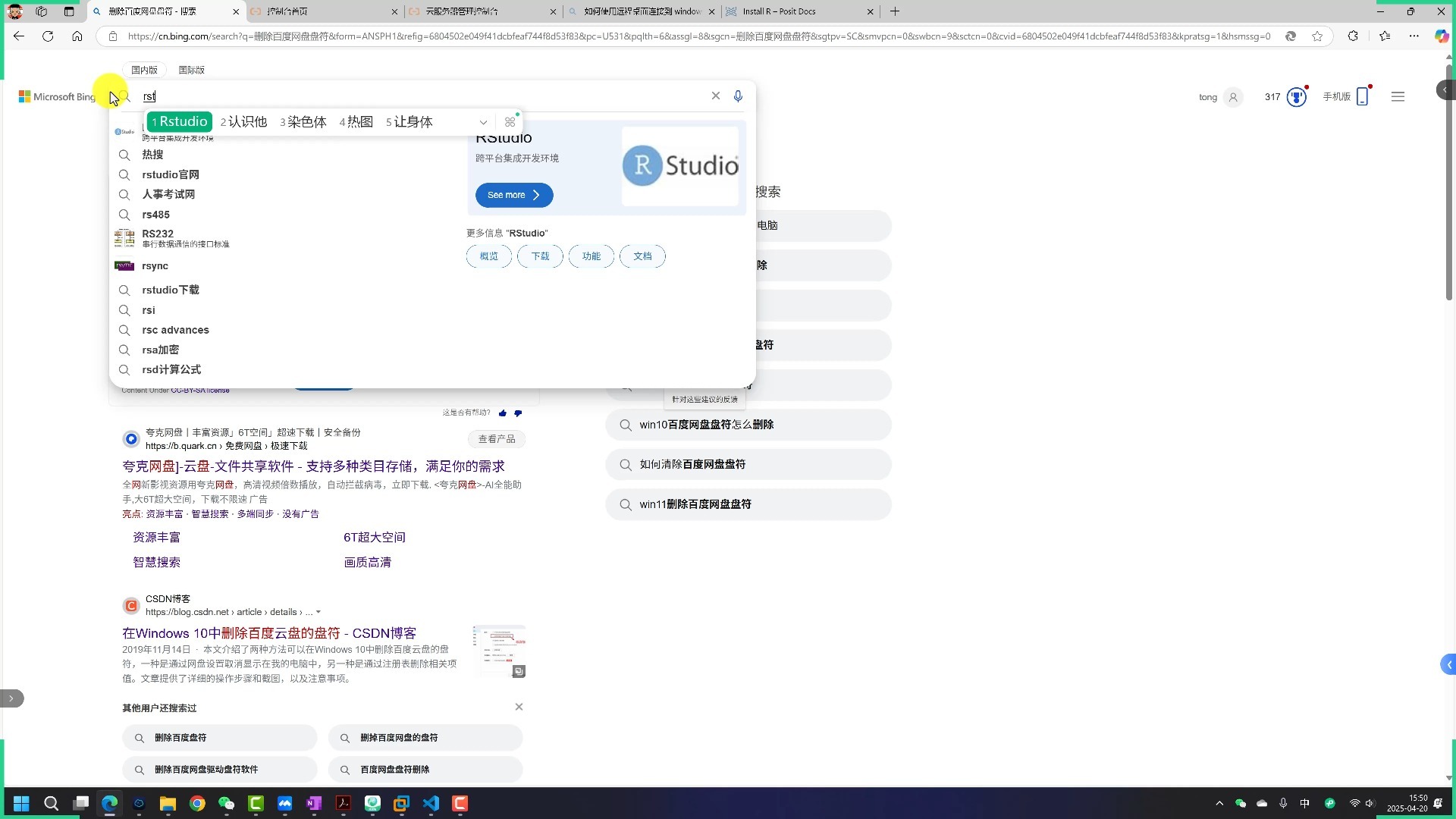Expand IME candidate list chevron
The image size is (1456, 819).
(x=483, y=122)
